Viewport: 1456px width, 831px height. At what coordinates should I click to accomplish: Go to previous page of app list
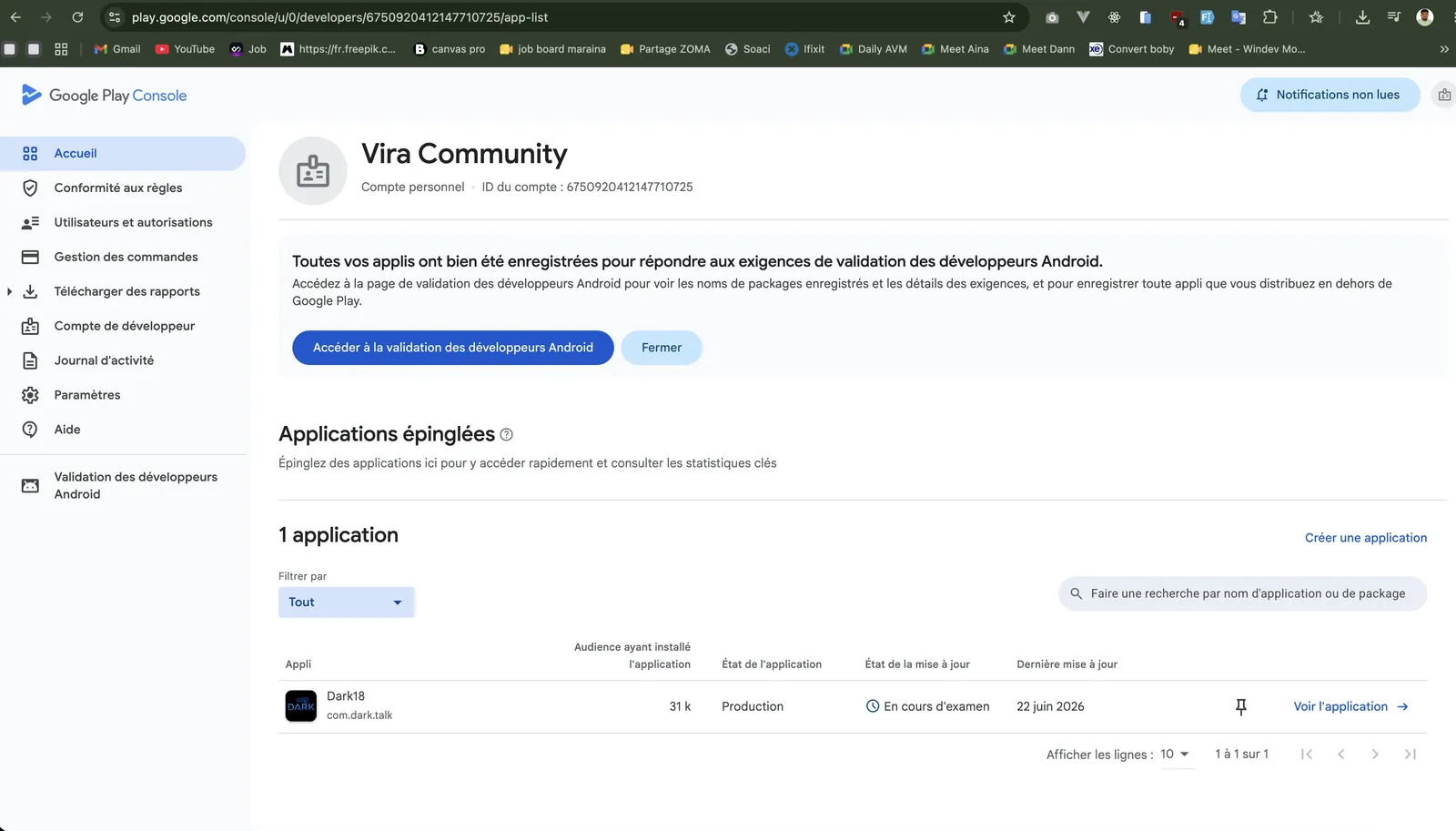1341,755
